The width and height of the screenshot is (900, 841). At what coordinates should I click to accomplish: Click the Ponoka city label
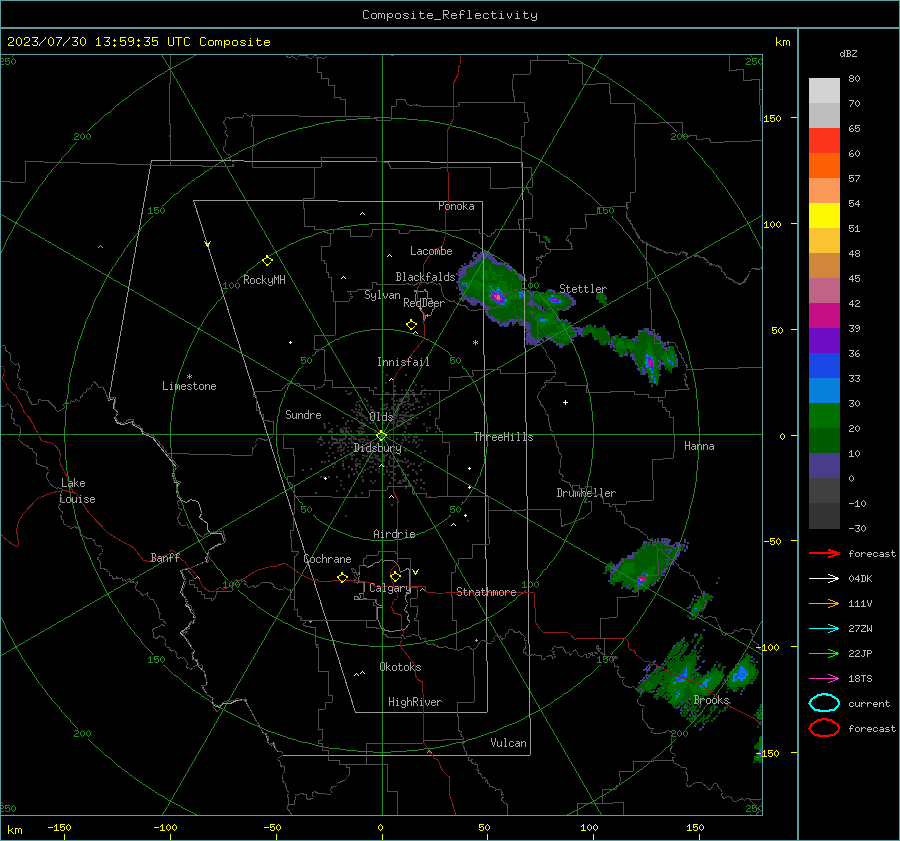[x=456, y=206]
